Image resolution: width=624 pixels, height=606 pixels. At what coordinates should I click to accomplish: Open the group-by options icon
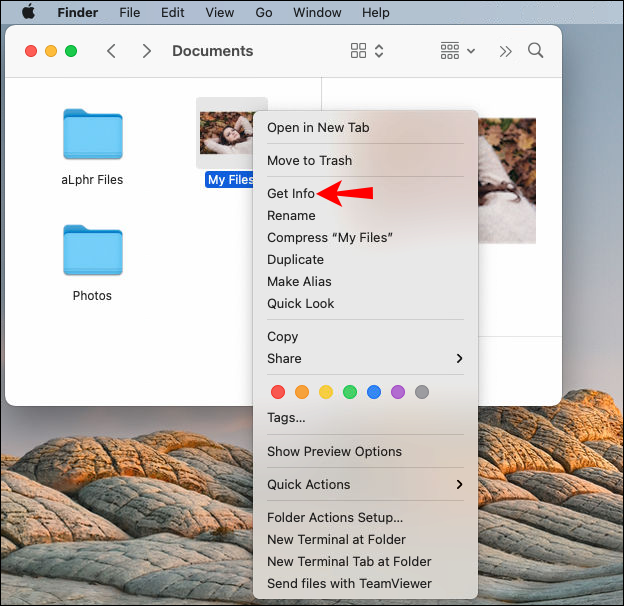tap(450, 51)
